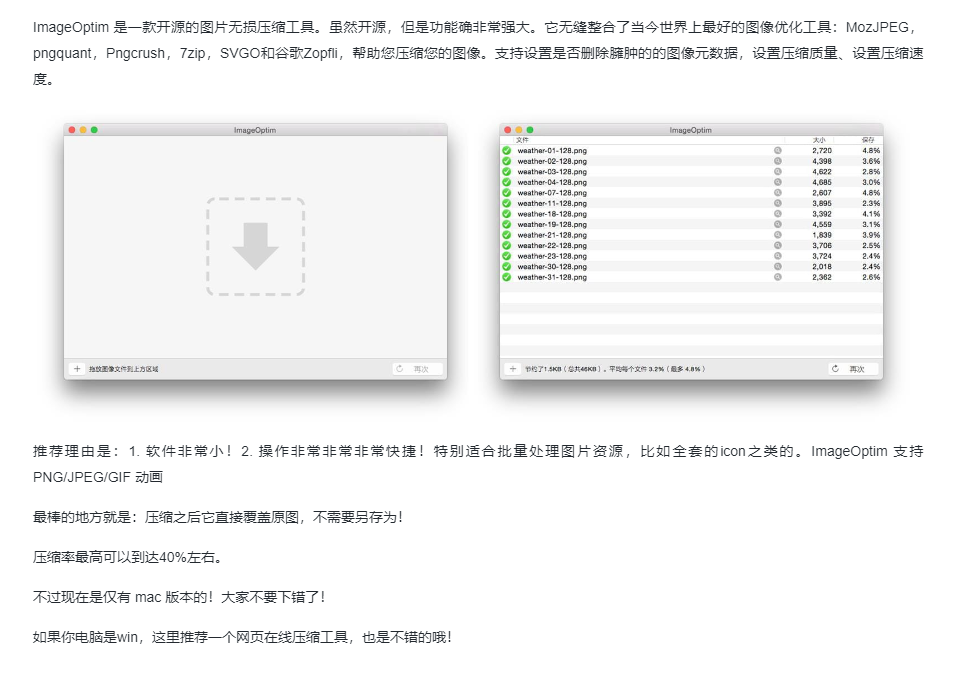Click the green check icon for weather-22-128.png

(507, 245)
